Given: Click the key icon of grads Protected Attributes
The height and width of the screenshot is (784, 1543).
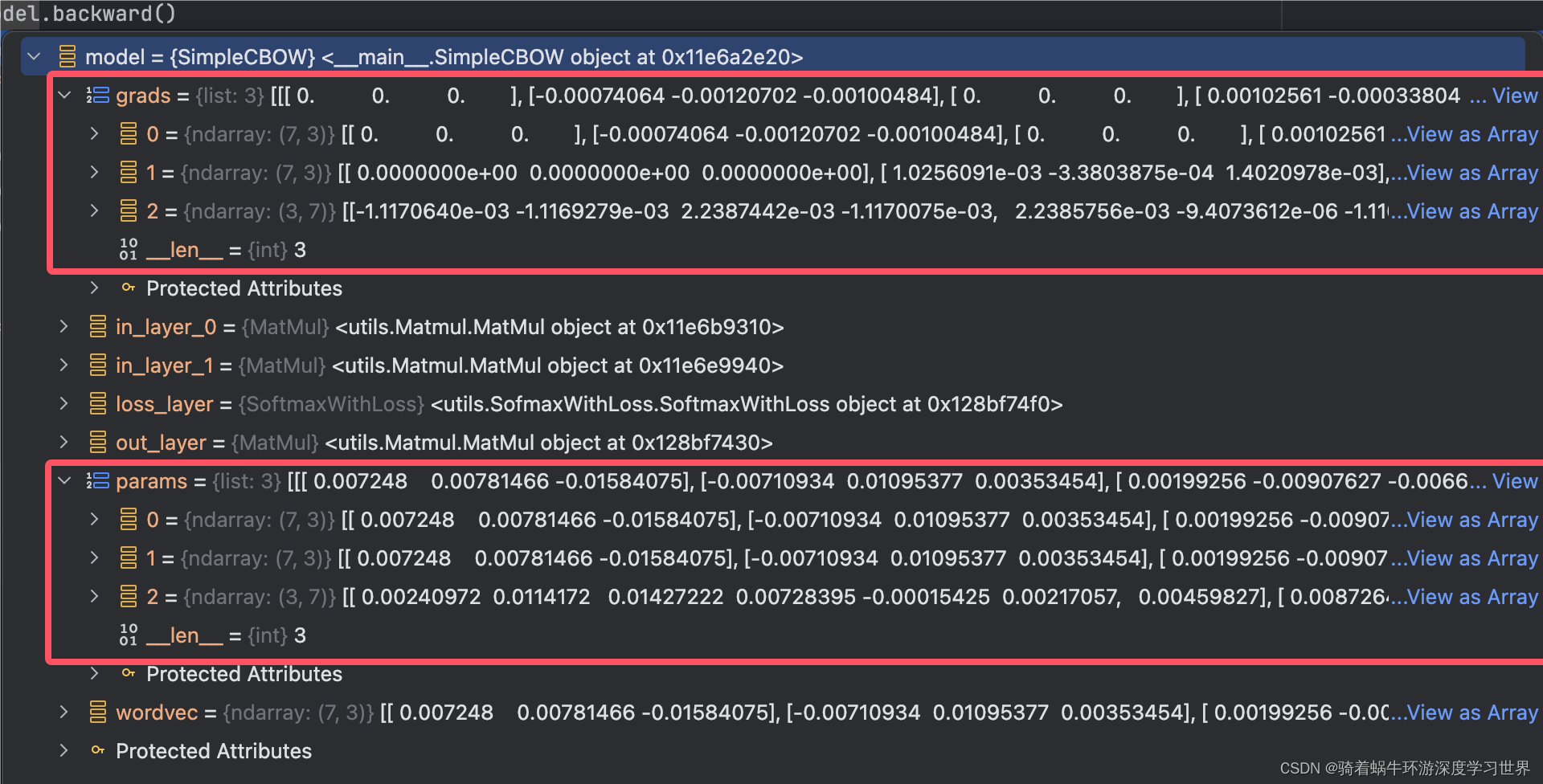Looking at the screenshot, I should pyautogui.click(x=129, y=287).
